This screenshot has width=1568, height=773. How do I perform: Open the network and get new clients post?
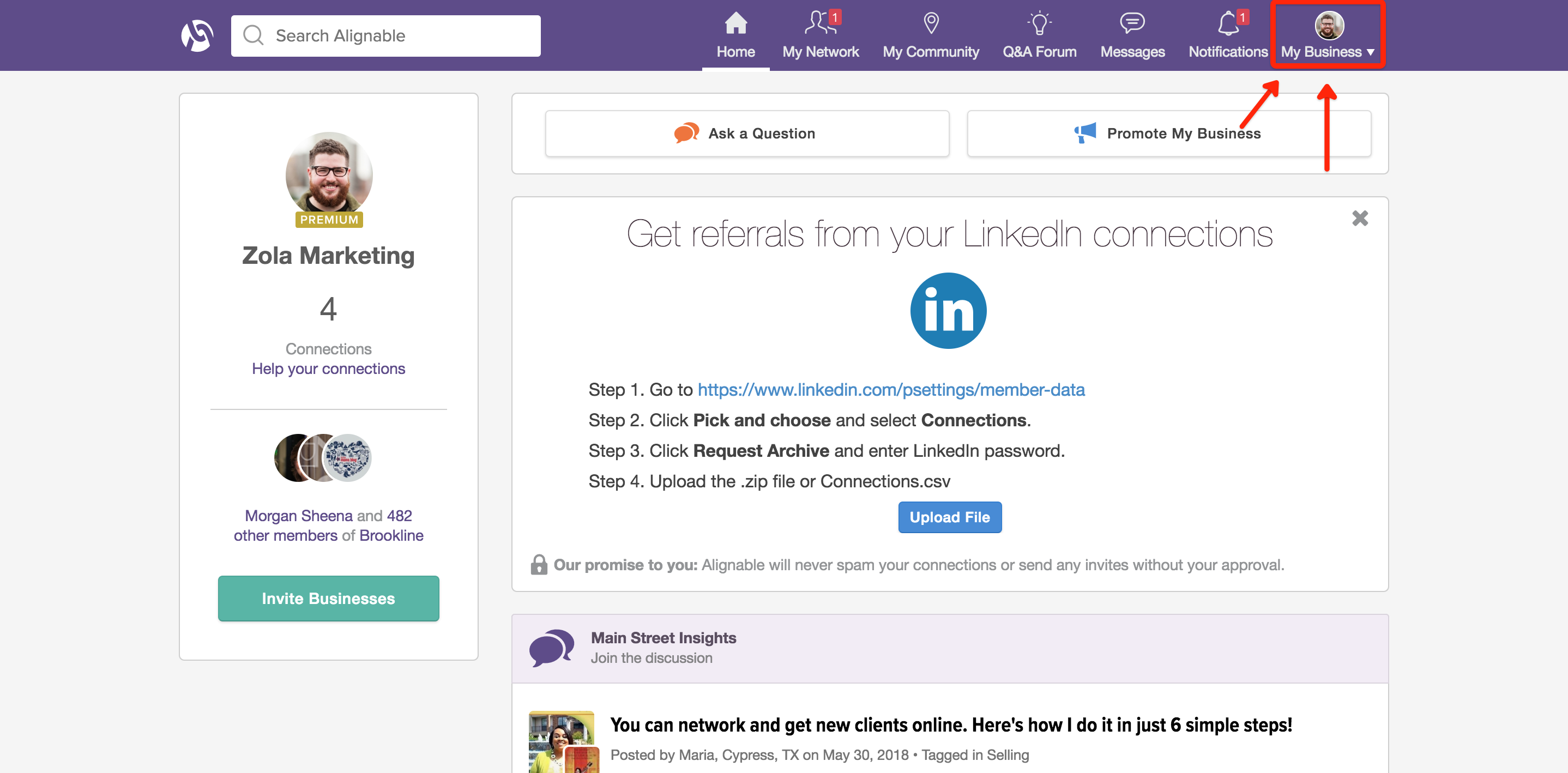click(x=951, y=725)
